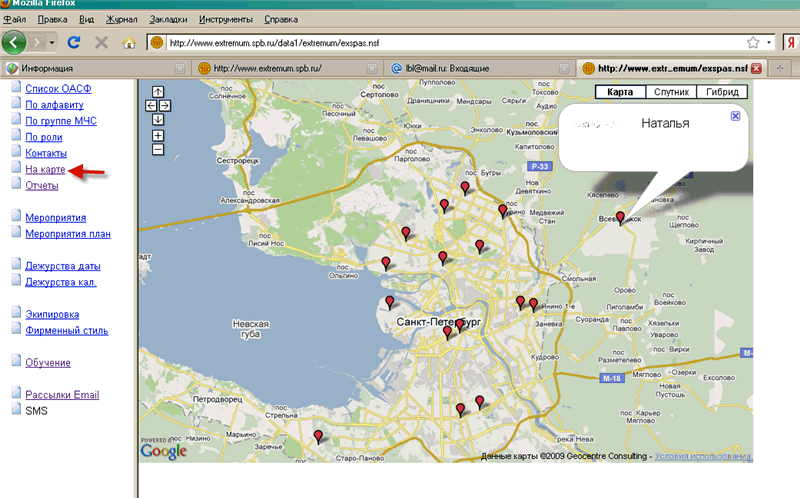Click the document icon beside Список ОАСФ
Screen dimensions: 800x498
16,87
